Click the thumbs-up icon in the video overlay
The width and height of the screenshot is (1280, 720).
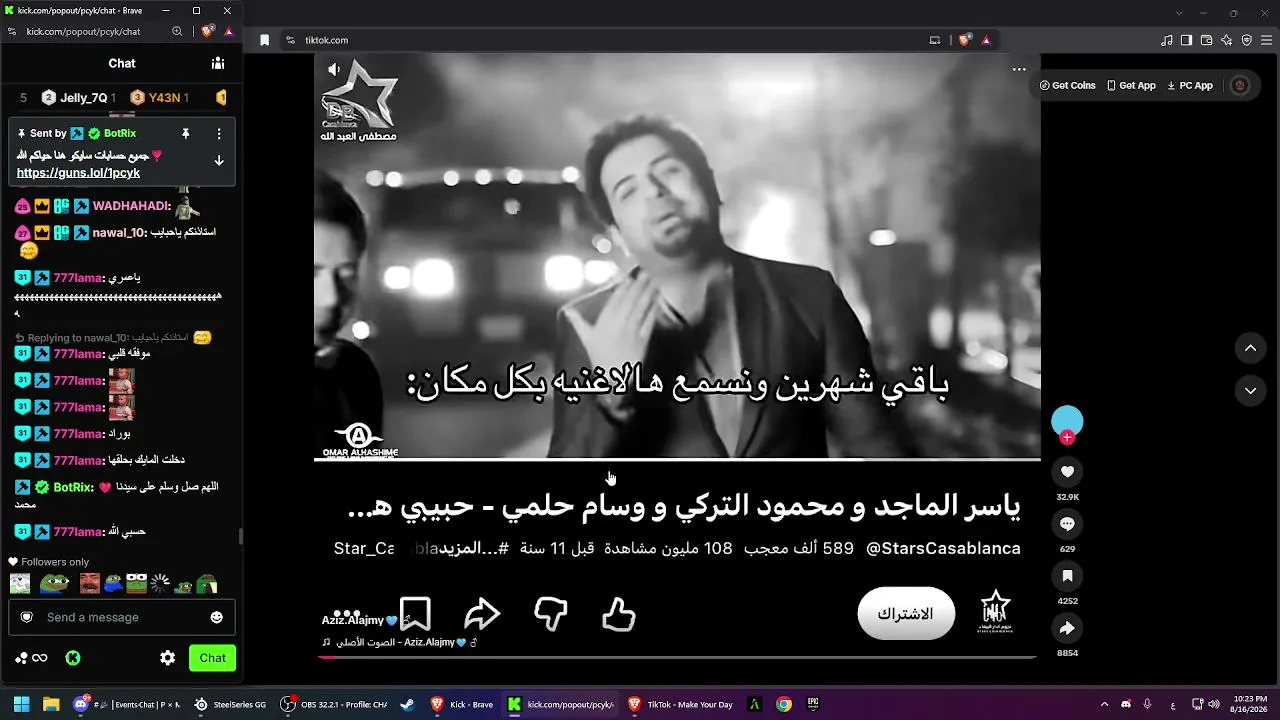tap(619, 614)
